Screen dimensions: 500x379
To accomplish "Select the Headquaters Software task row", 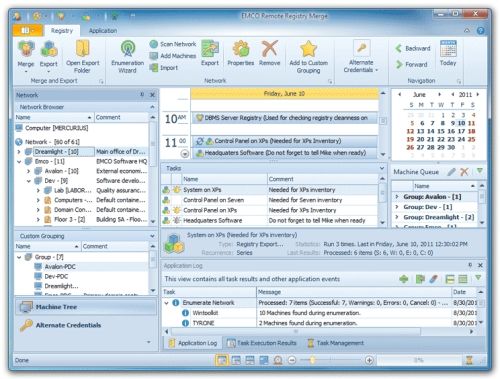I will [x=270, y=220].
